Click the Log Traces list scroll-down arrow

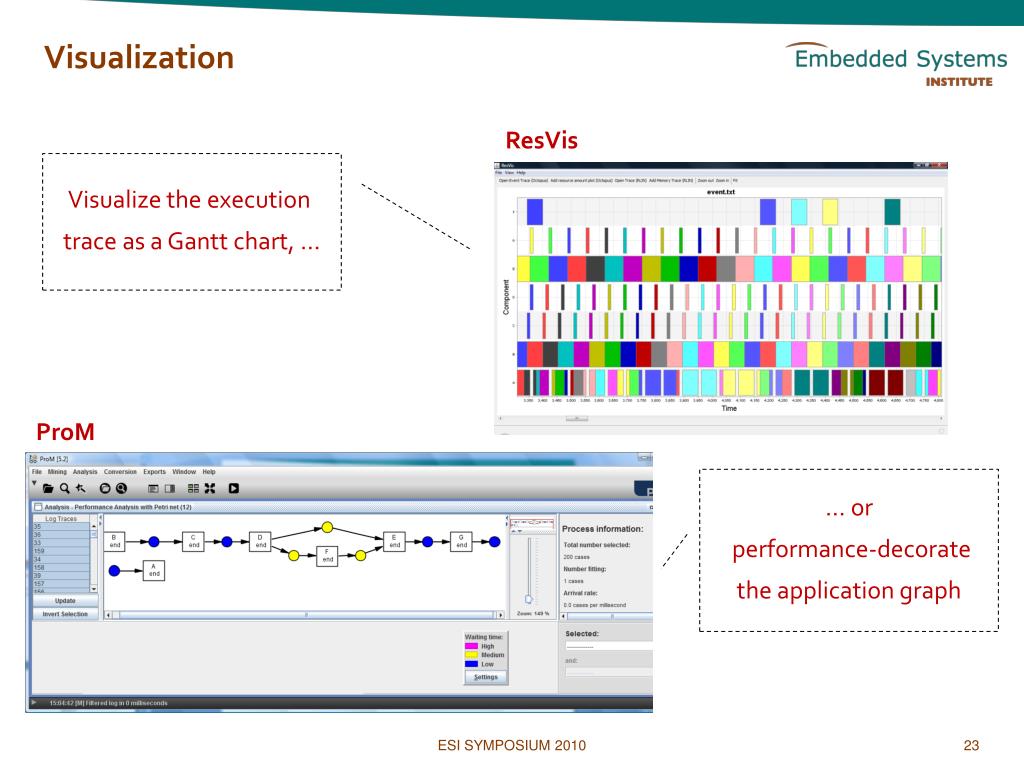[94, 588]
